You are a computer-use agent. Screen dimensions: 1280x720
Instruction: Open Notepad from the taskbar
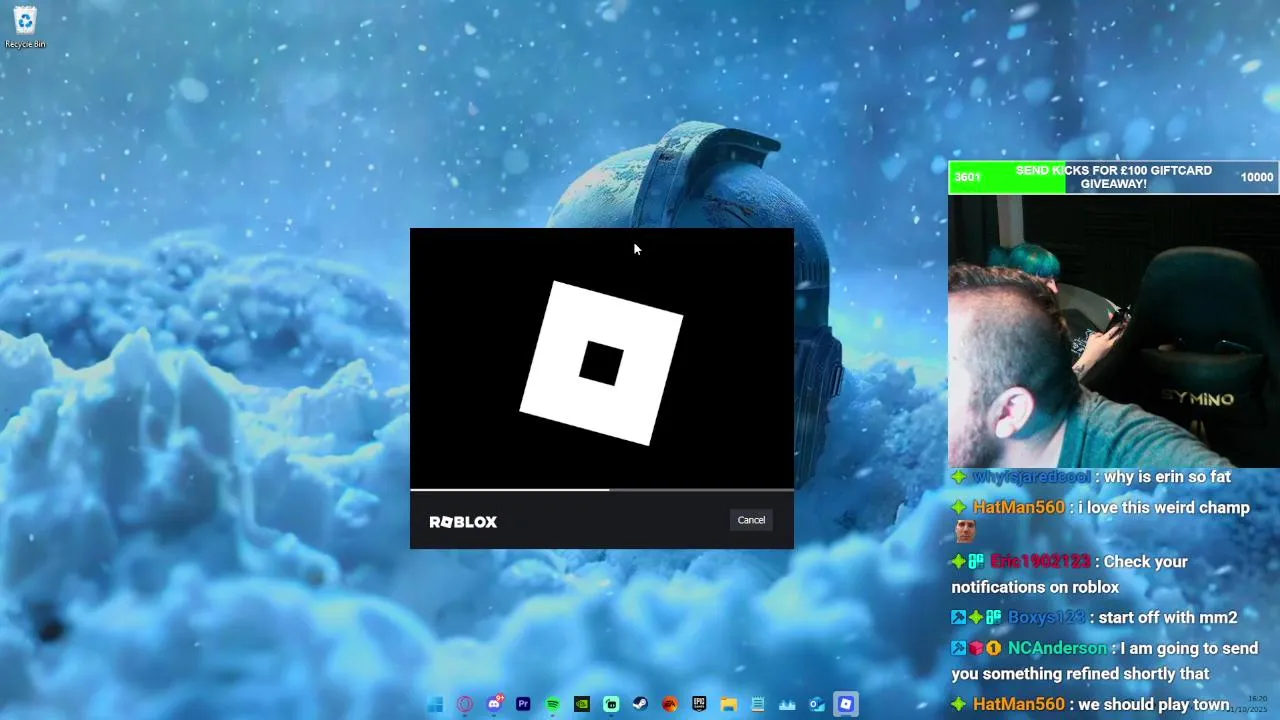pyautogui.click(x=758, y=704)
